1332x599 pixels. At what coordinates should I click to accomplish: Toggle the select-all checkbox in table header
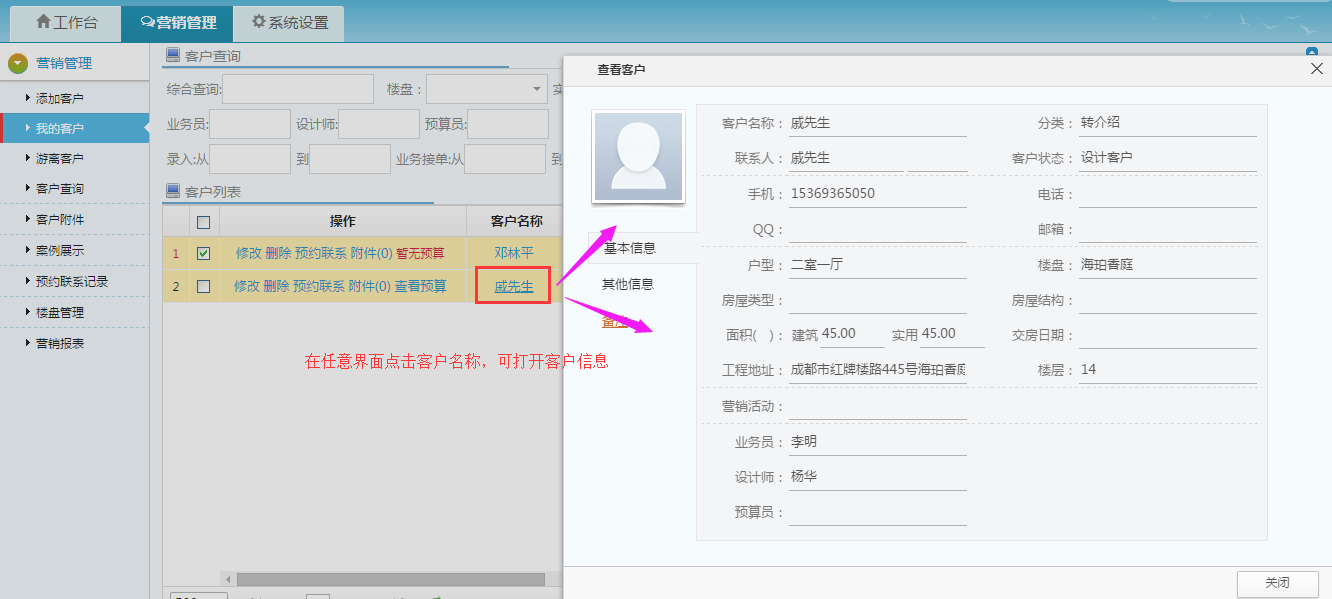pos(204,222)
